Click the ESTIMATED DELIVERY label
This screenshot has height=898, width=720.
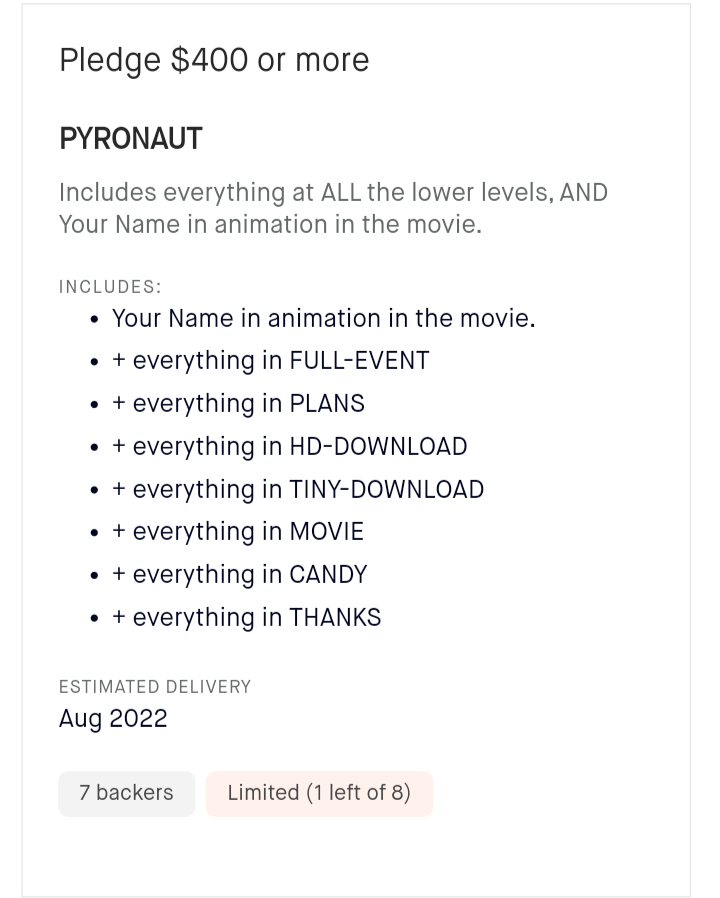pyautogui.click(x=155, y=687)
